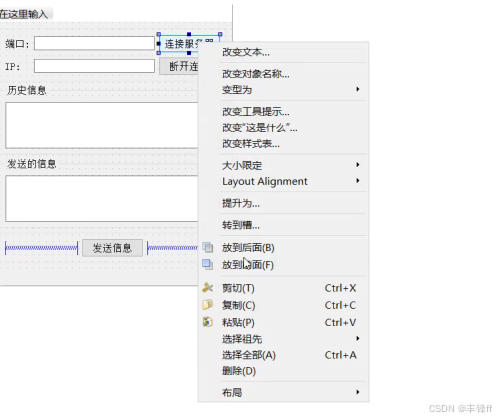Select the horizontal spacer left of 发送信息
Image resolution: width=496 pixels, height=420 pixels.
pos(41,248)
